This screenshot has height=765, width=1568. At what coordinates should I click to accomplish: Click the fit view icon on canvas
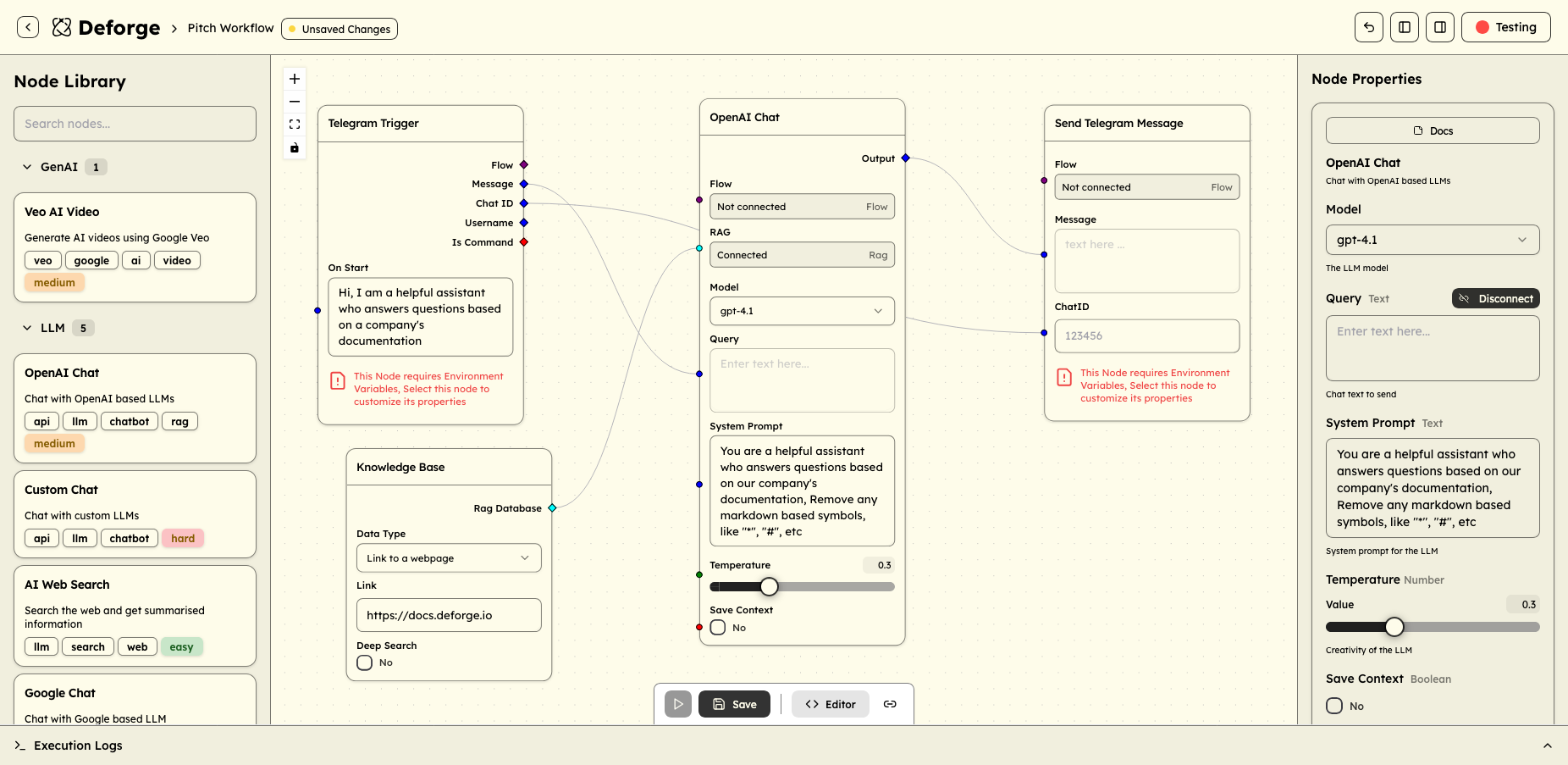click(295, 125)
